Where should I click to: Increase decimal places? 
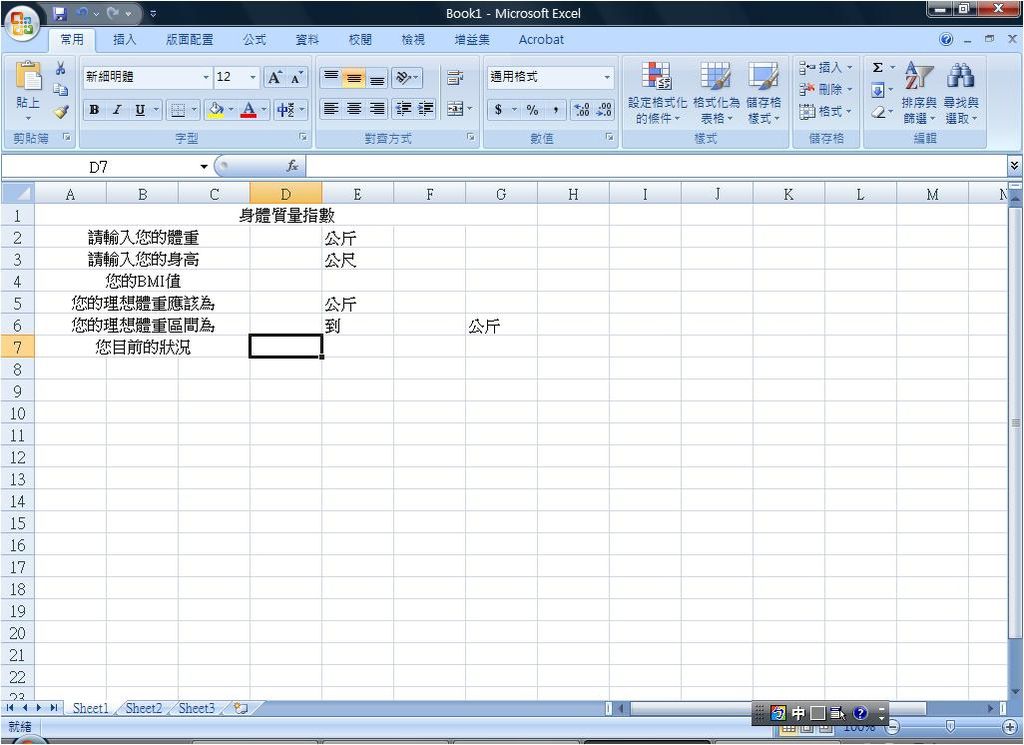(x=581, y=110)
